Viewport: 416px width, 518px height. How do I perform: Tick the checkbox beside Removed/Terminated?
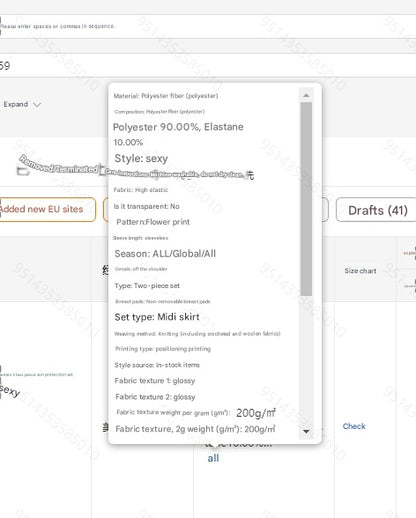coord(23,171)
